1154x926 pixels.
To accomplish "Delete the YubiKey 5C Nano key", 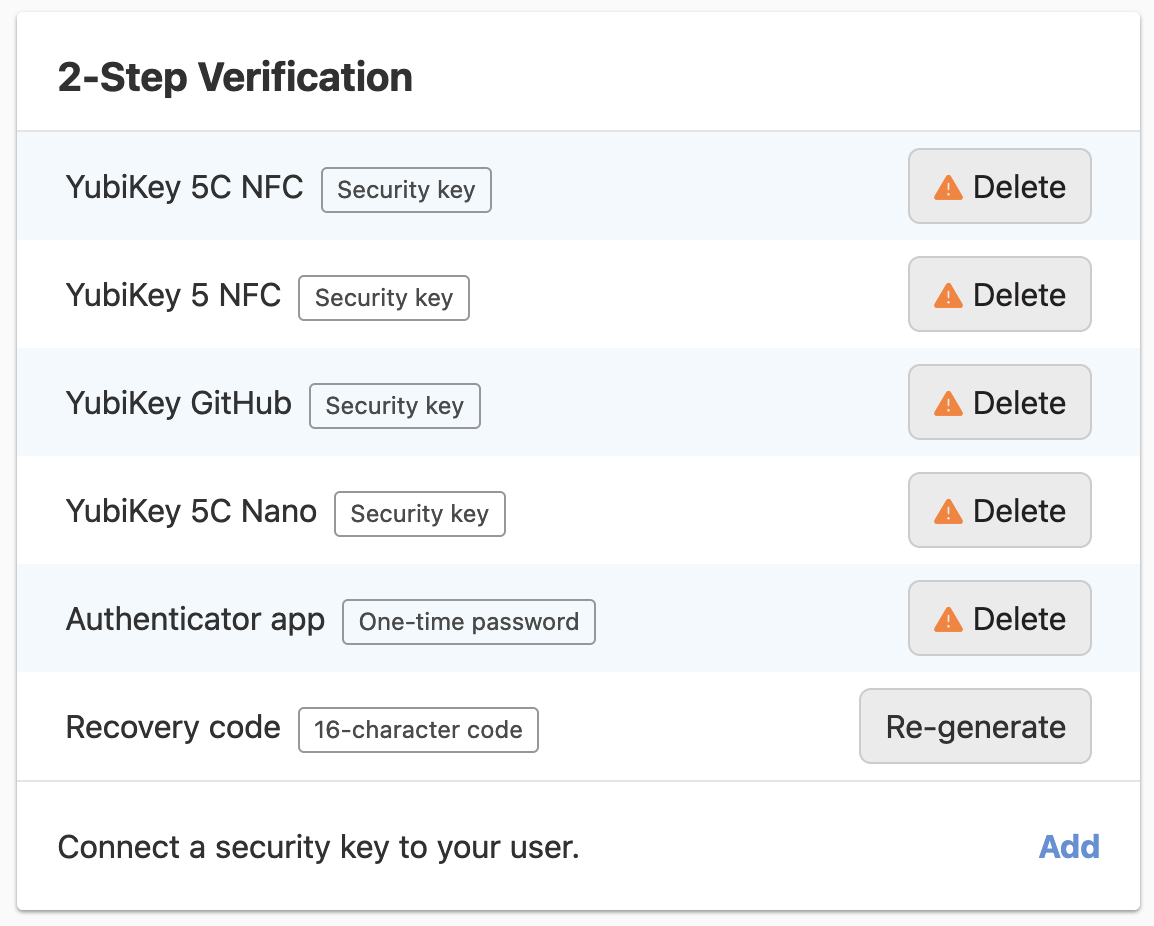I will click(999, 511).
